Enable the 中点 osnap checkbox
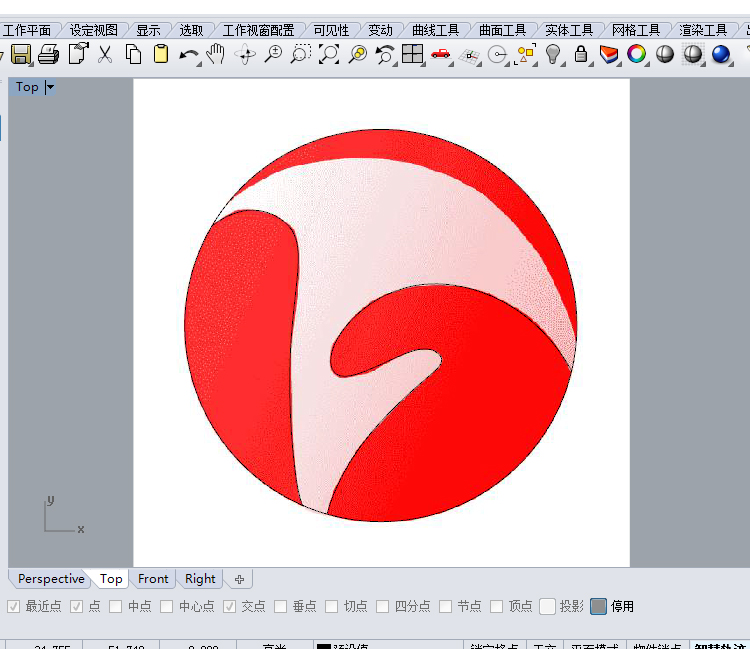 (x=115, y=606)
